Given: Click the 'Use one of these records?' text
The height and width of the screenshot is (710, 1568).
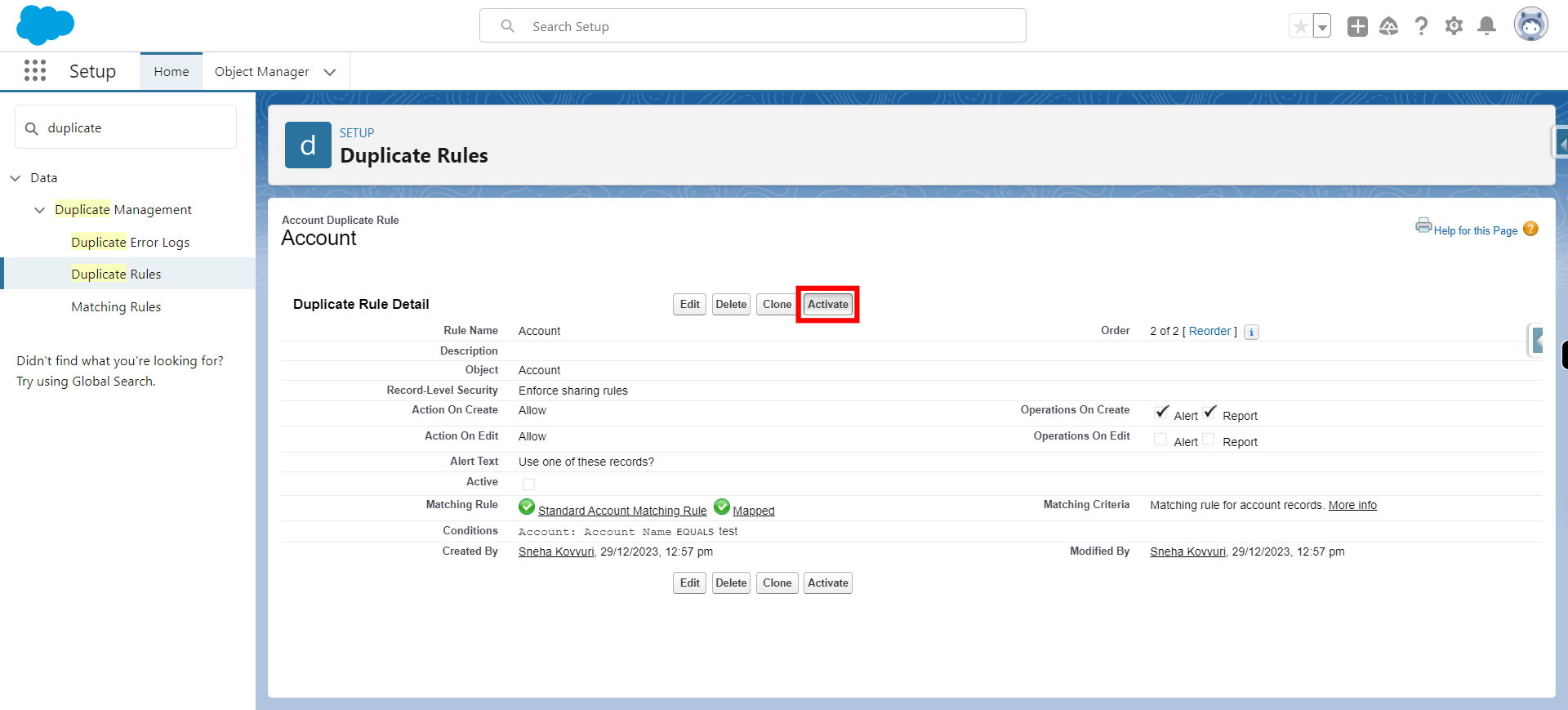Looking at the screenshot, I should tap(586, 462).
